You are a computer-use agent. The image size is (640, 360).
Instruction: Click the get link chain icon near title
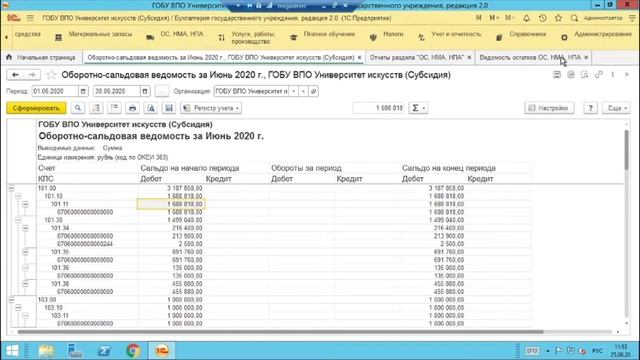click(598, 75)
